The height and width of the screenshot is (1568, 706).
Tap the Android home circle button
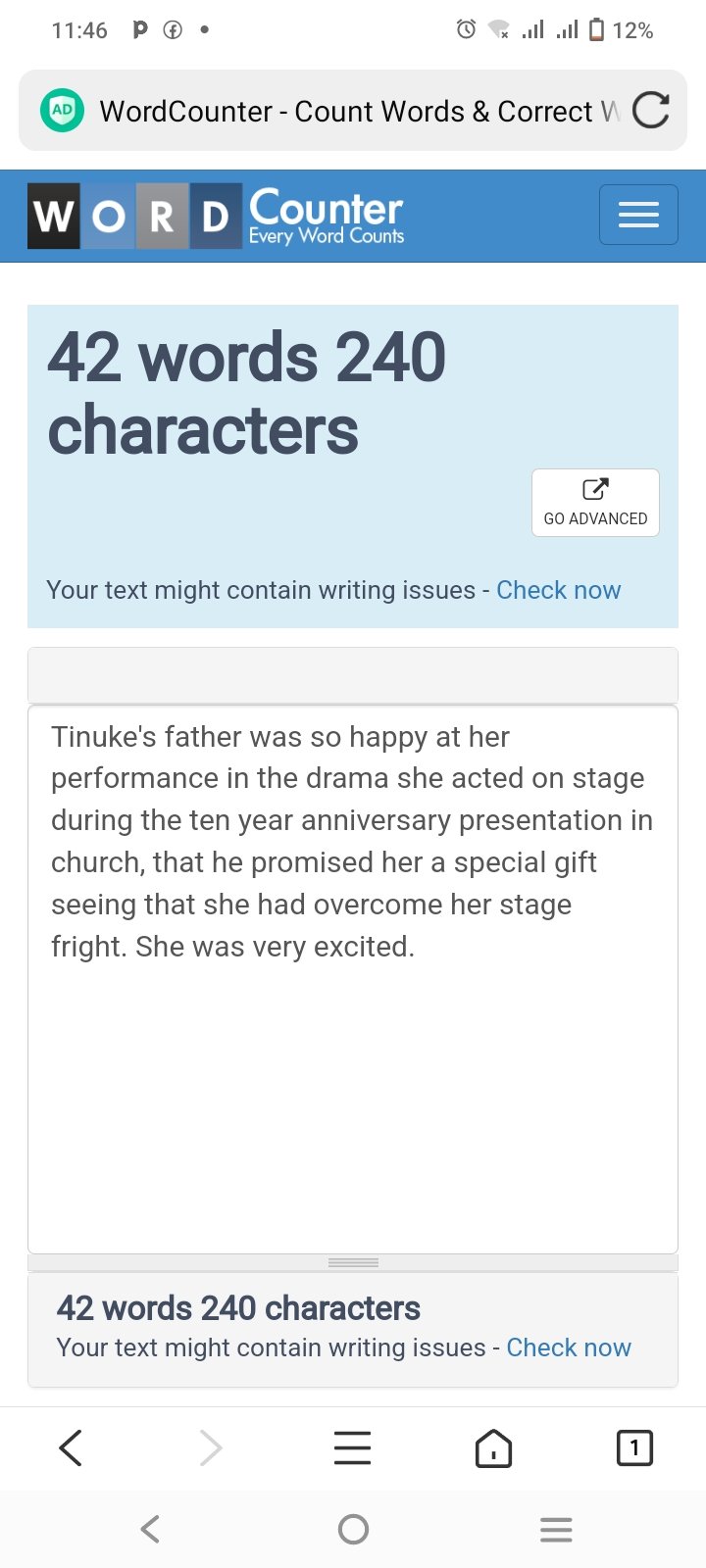pyautogui.click(x=353, y=1529)
